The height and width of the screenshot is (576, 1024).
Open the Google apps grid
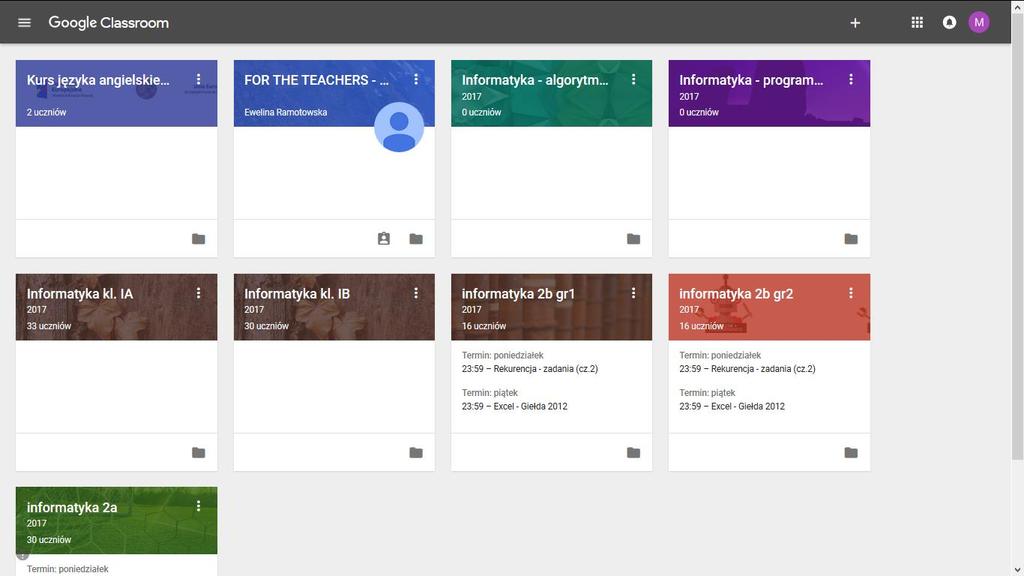tap(917, 23)
